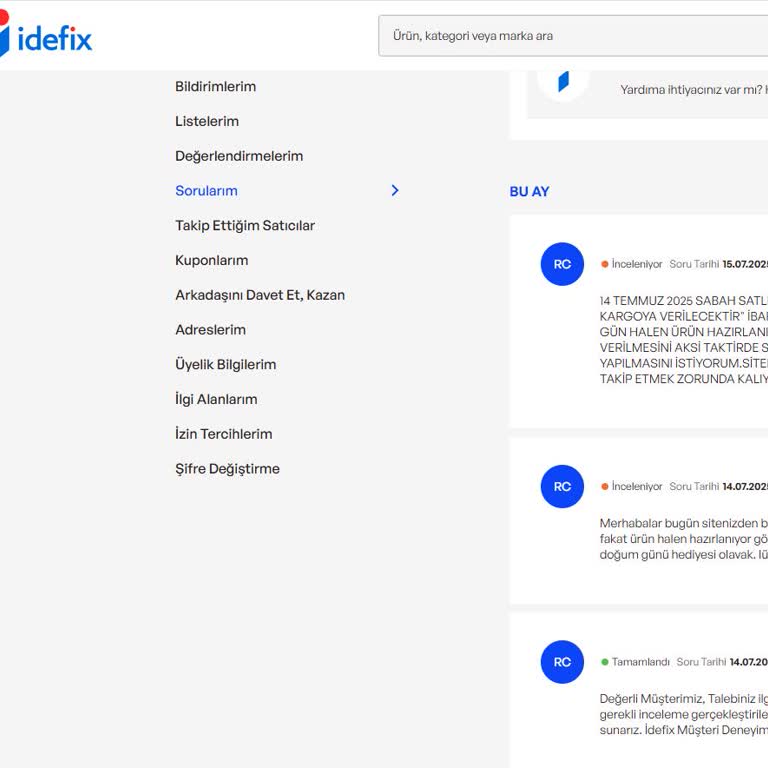The image size is (768, 768).
Task: Open Takip Ettiğim Satıcılar
Action: pos(245,226)
